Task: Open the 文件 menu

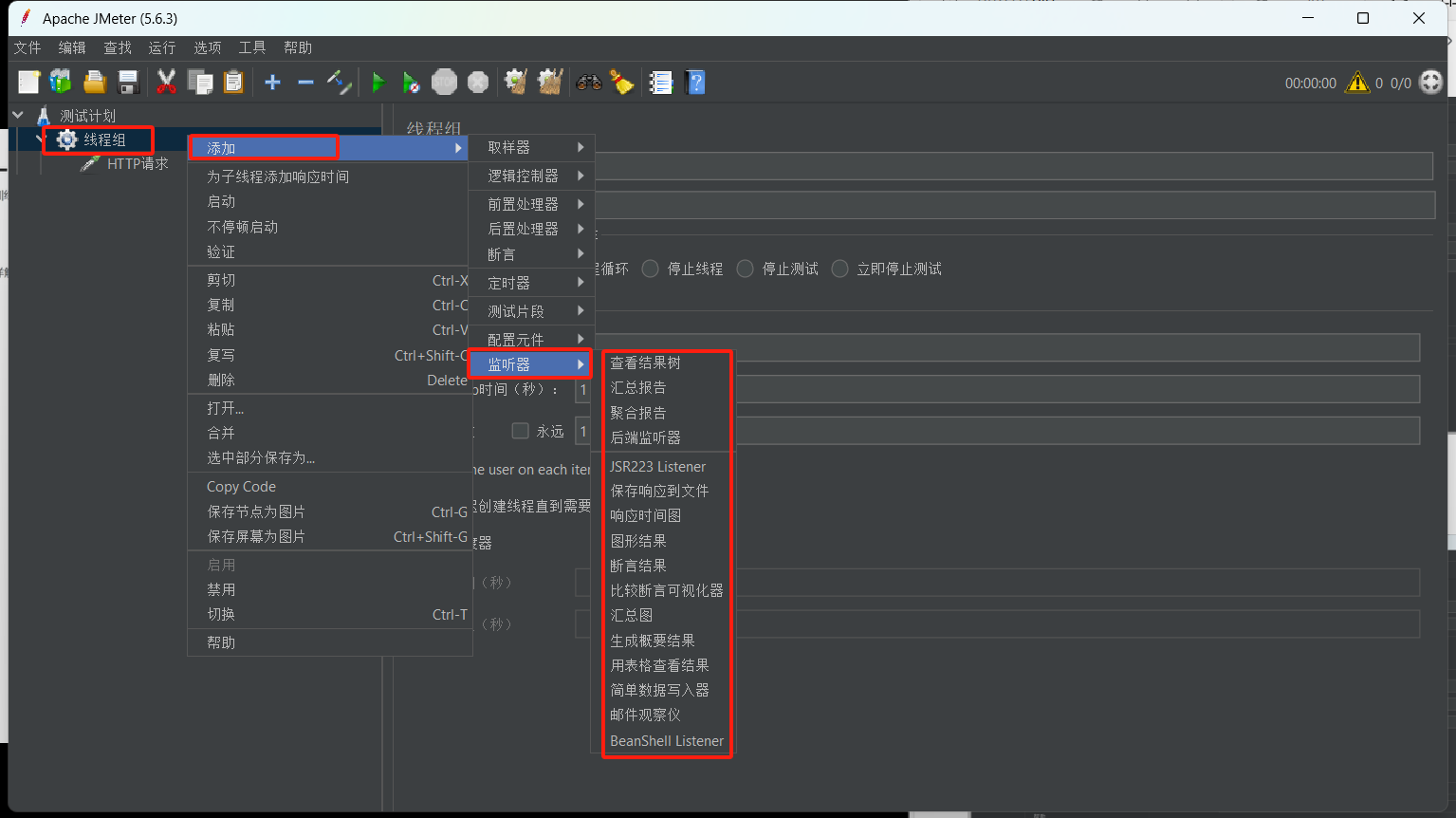Action: pos(28,47)
